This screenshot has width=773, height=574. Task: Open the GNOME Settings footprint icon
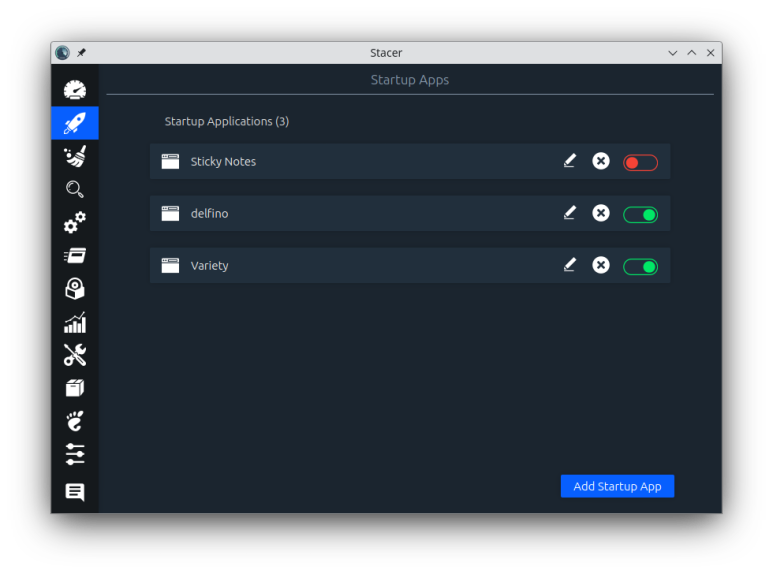(x=75, y=421)
